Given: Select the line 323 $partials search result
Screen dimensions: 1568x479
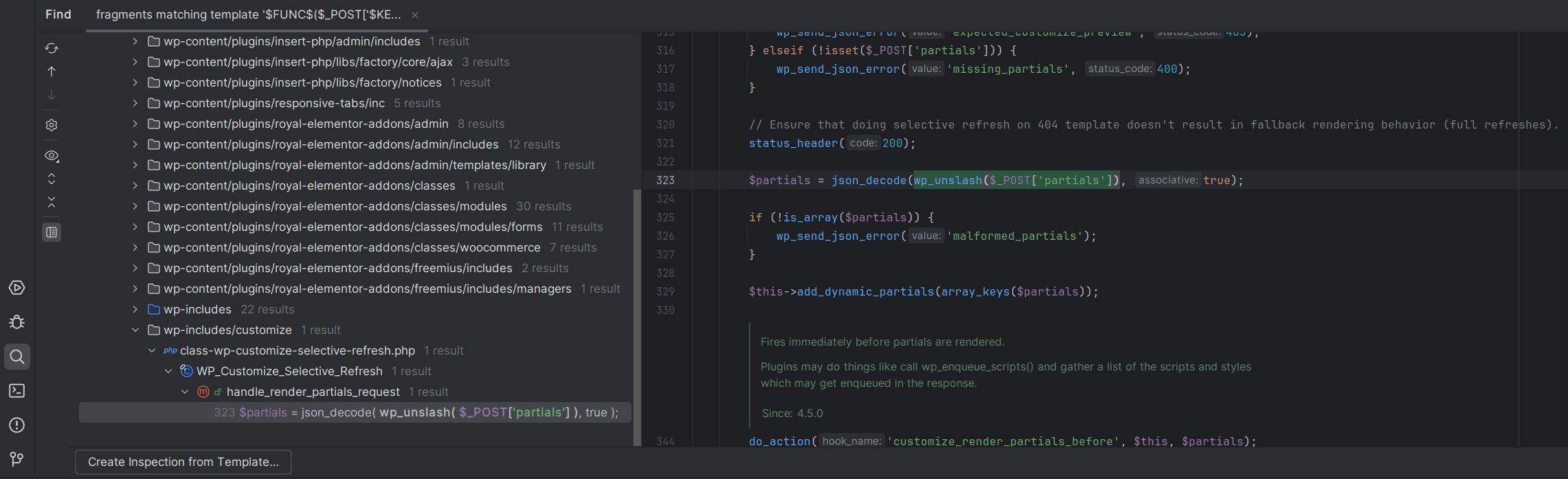Looking at the screenshot, I should coord(416,412).
